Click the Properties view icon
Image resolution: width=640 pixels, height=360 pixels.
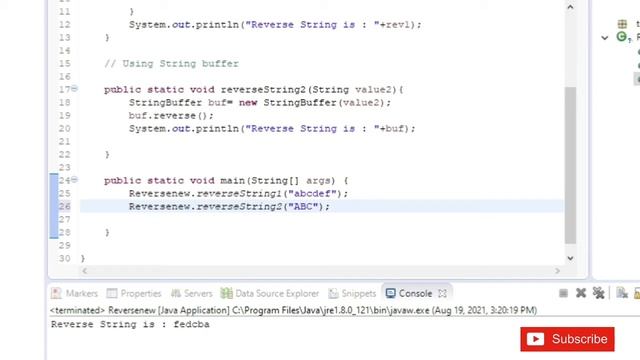click(112, 293)
